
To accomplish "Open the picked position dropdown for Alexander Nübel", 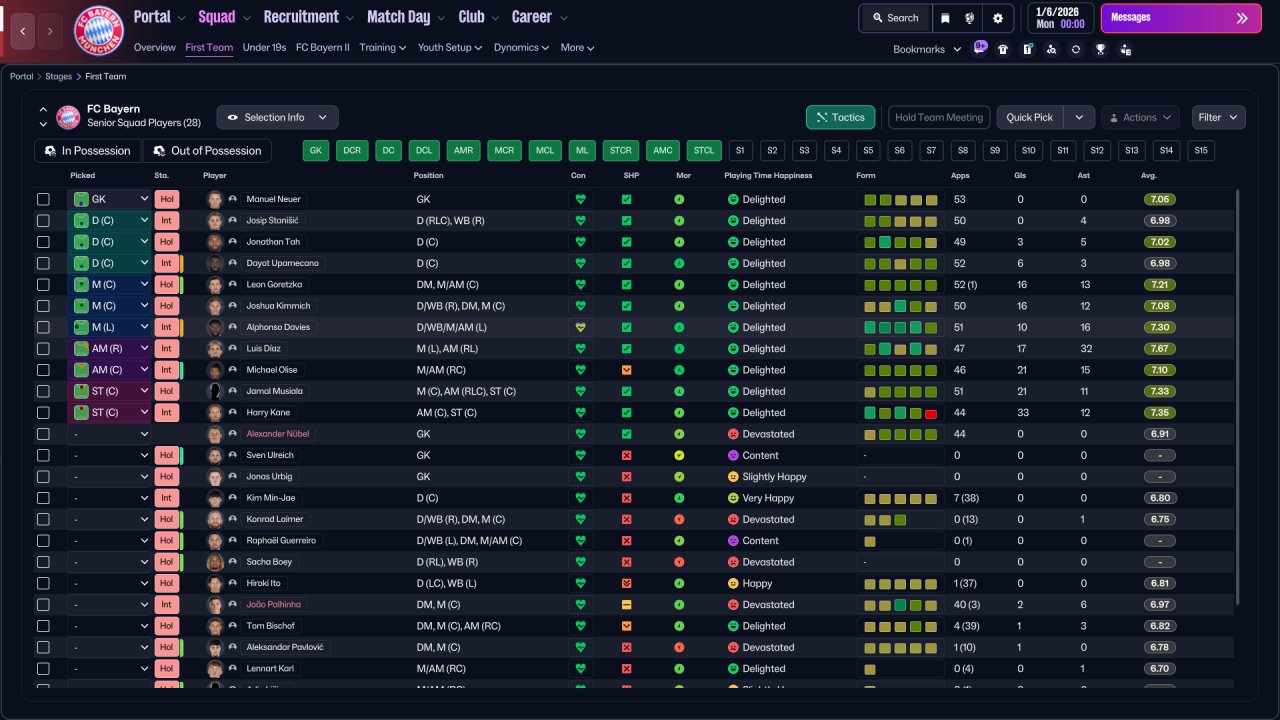I will coord(109,434).
